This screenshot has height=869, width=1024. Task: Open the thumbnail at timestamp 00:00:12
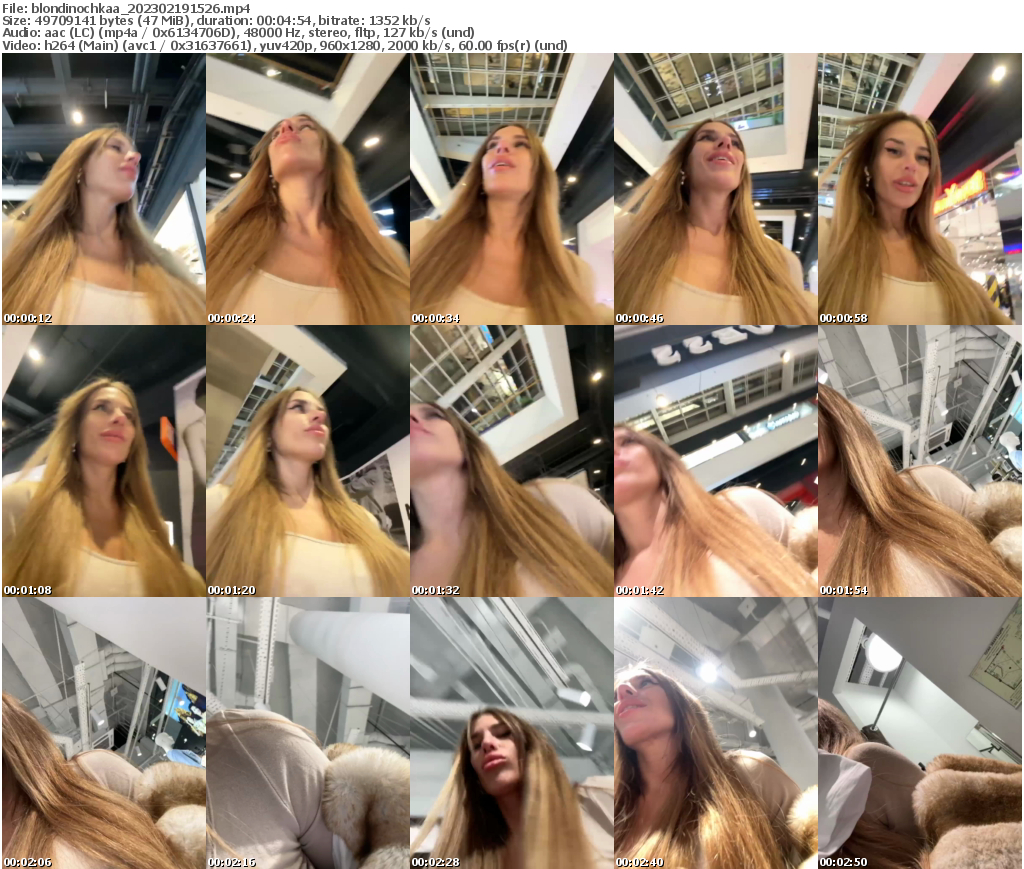(102, 190)
